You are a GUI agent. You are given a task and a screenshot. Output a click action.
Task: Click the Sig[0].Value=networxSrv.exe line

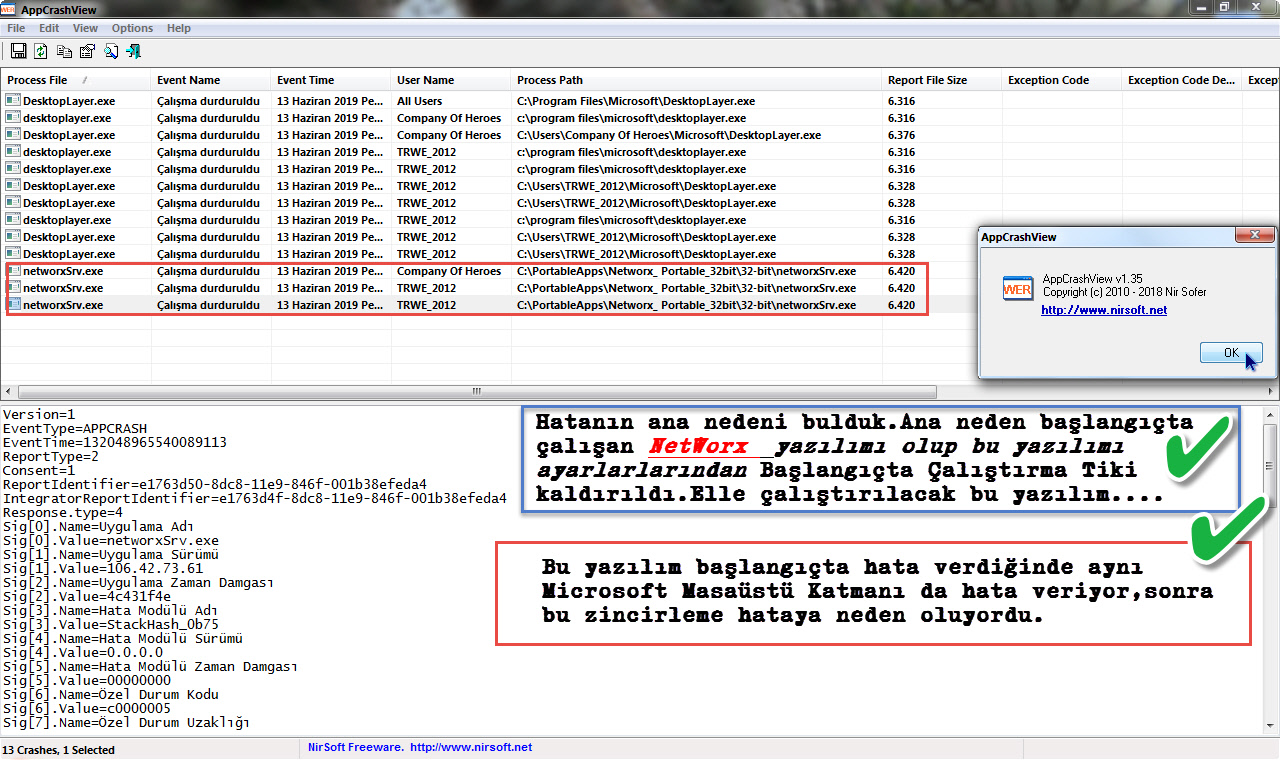click(x=111, y=540)
